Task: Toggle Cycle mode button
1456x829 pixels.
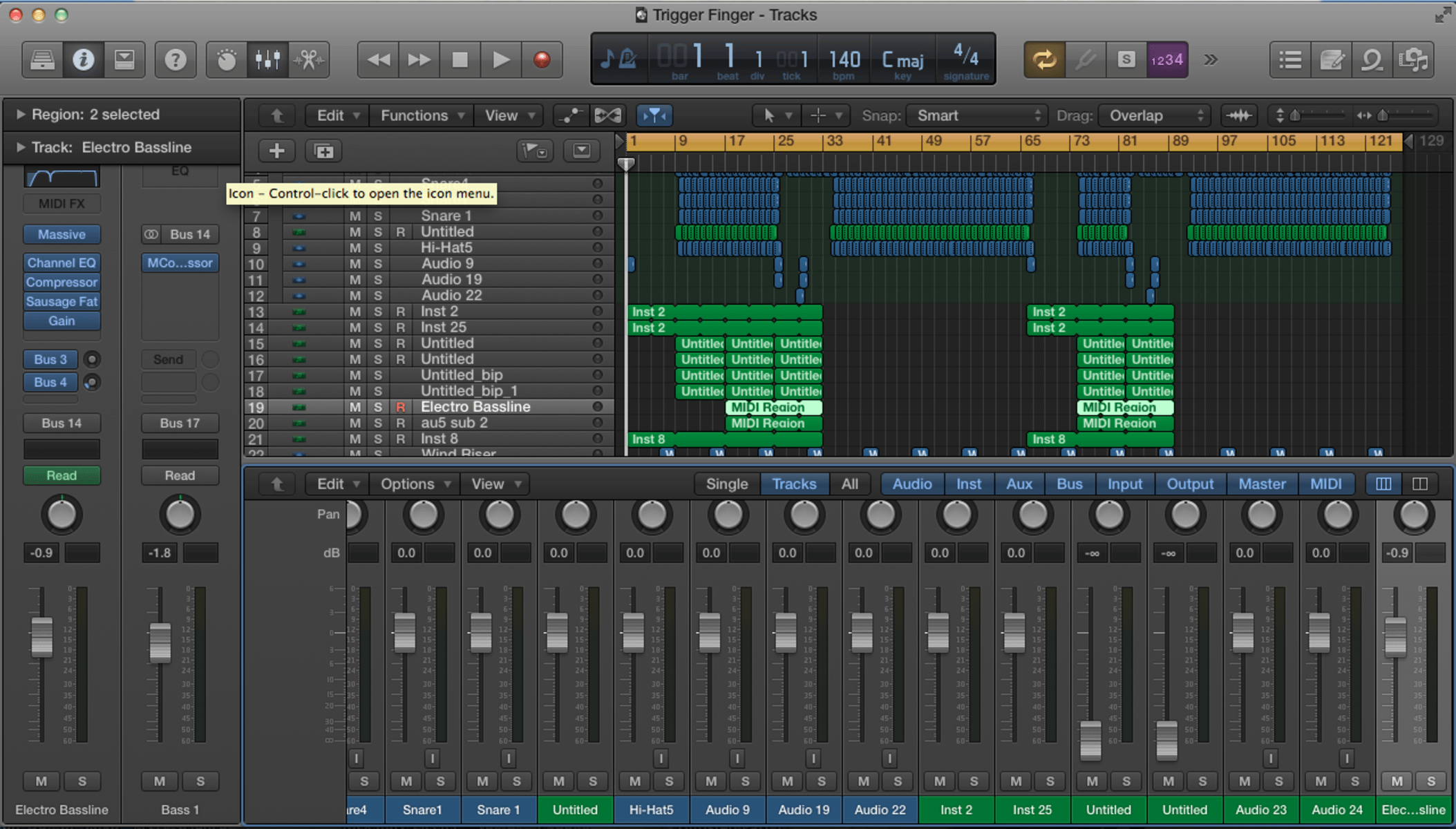Action: [1043, 60]
